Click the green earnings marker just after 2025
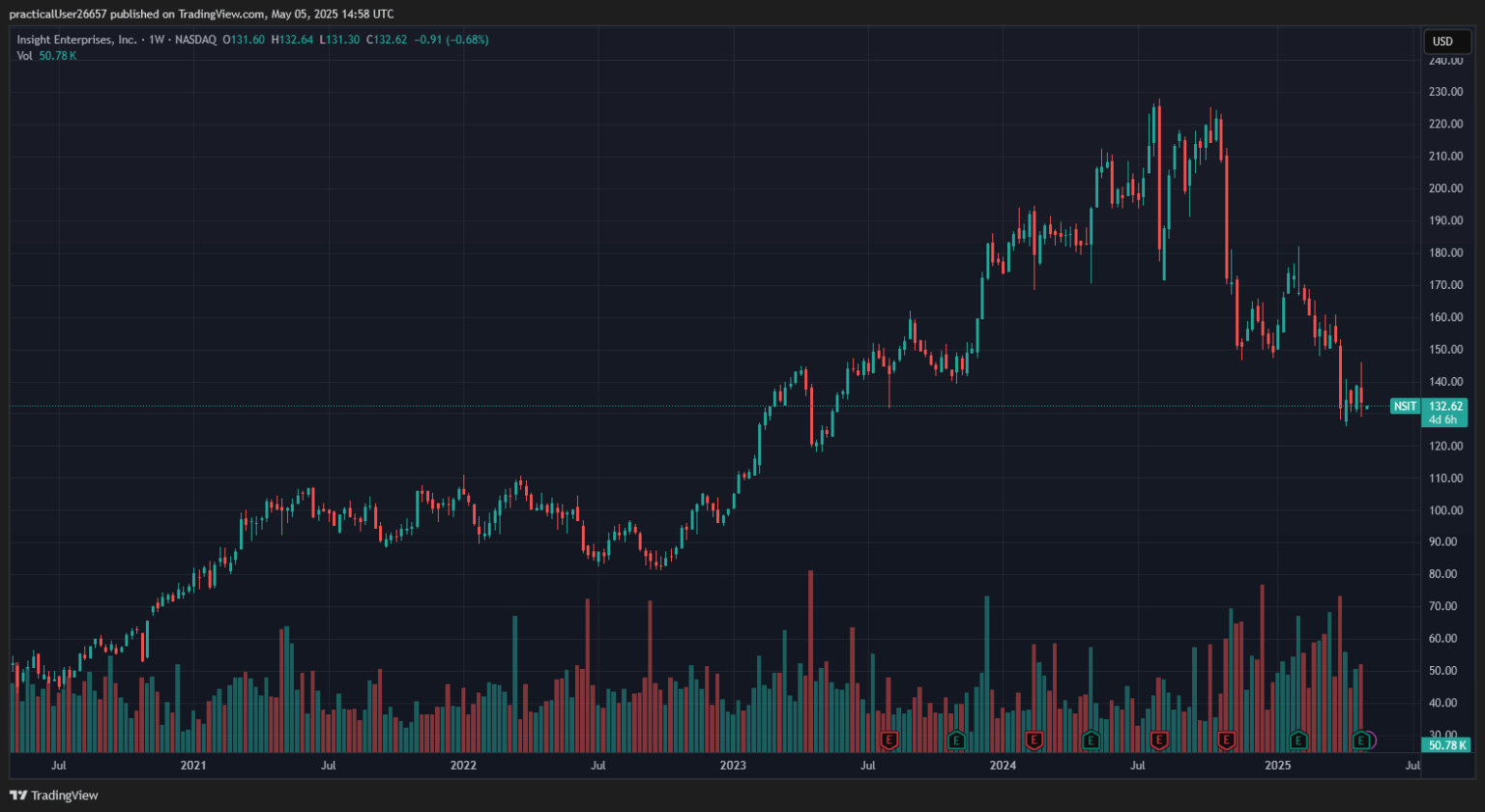This screenshot has height=812, width=1485. (x=1298, y=740)
